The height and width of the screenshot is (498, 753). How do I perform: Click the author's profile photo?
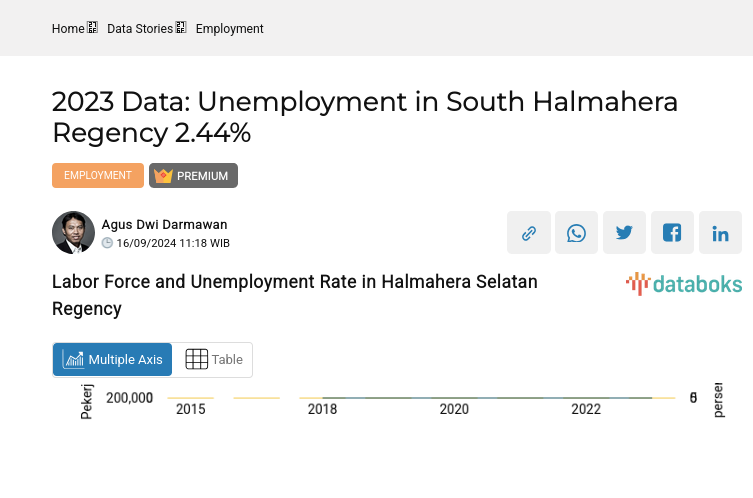pos(73,233)
